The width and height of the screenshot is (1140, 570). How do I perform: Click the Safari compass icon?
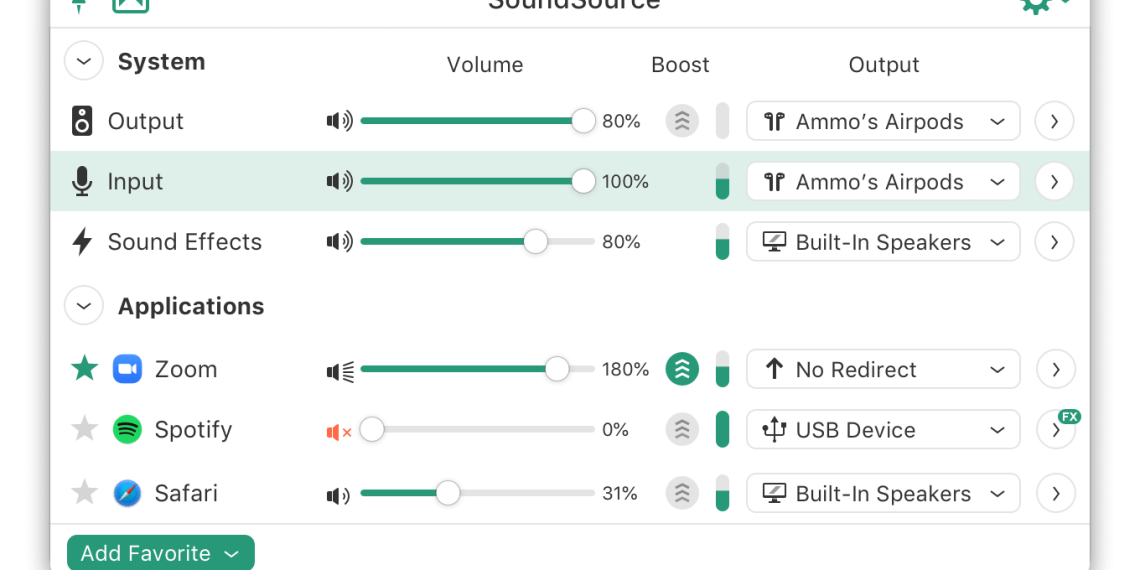pyautogui.click(x=127, y=493)
